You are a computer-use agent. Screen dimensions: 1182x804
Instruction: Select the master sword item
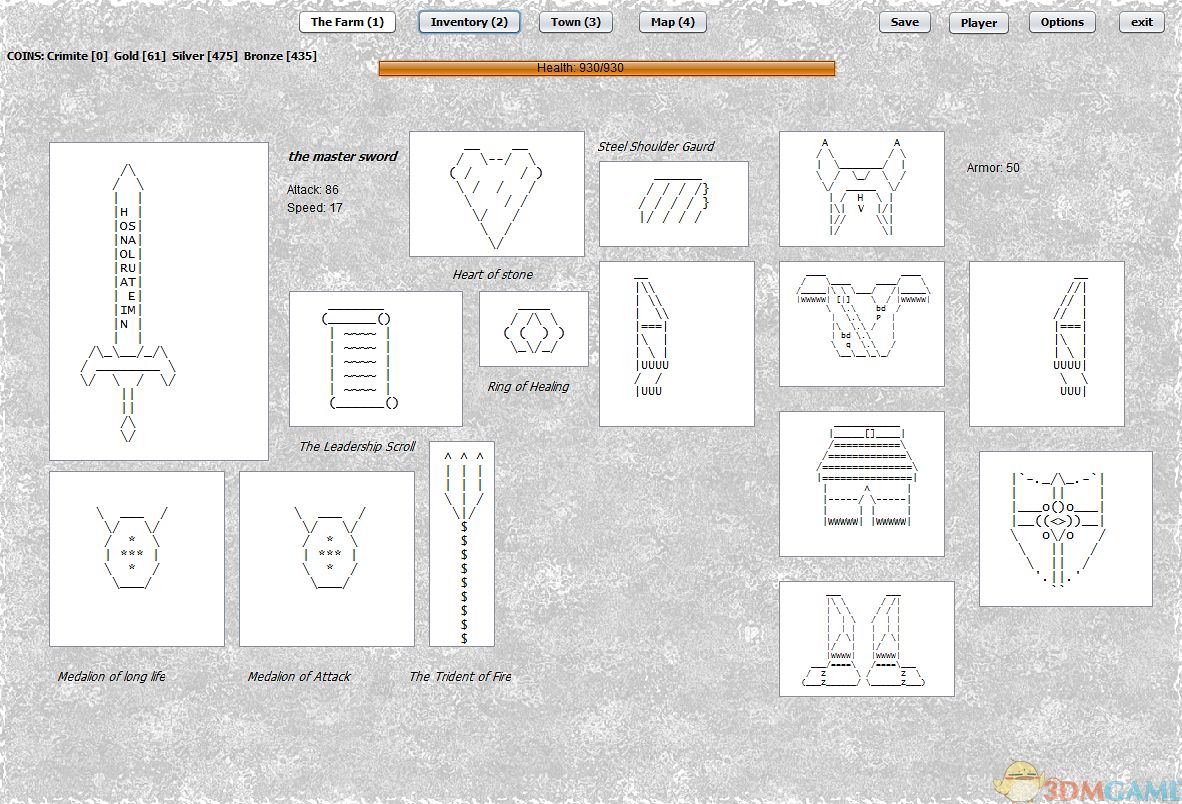[158, 301]
